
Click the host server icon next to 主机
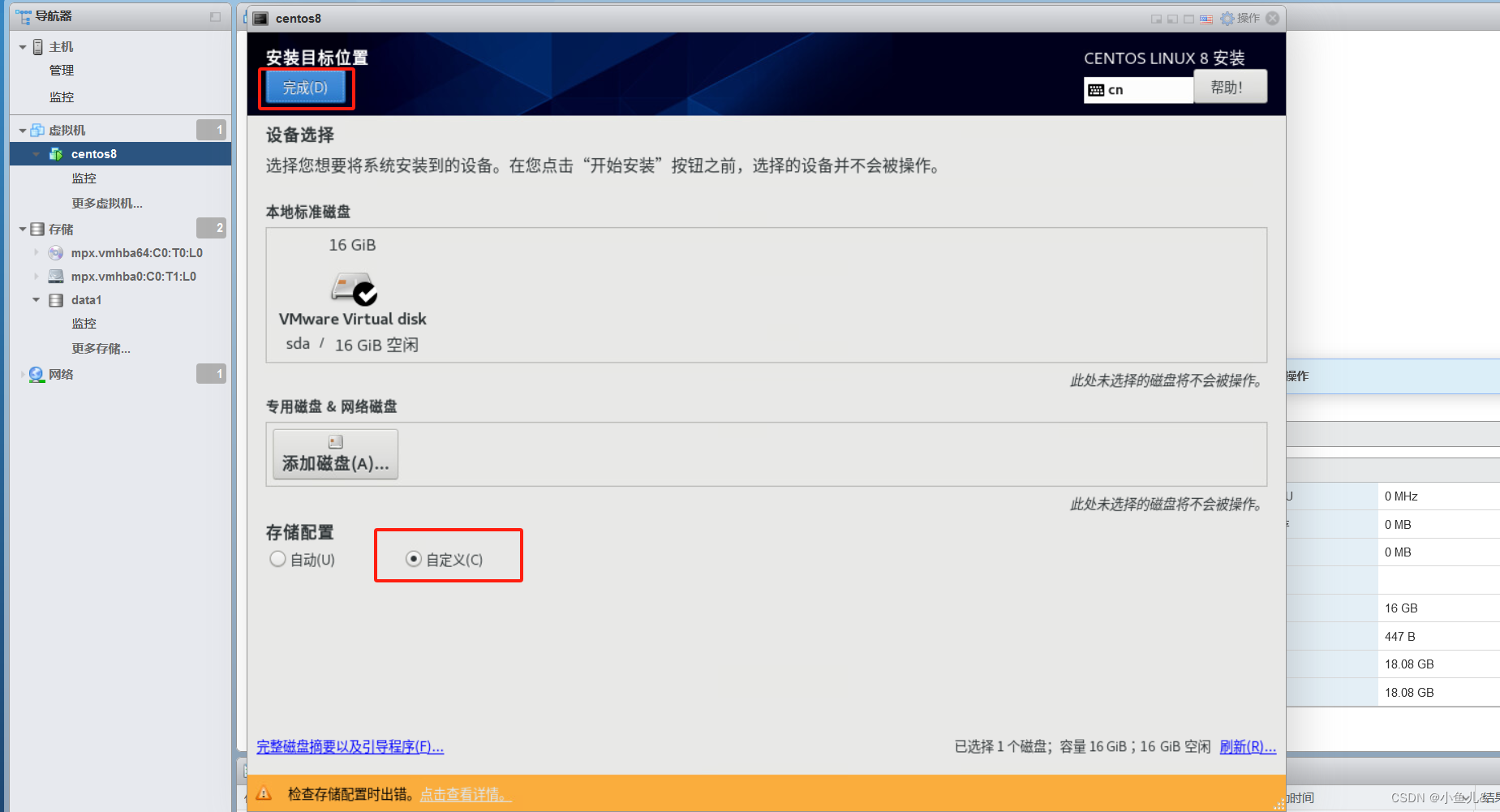click(38, 47)
